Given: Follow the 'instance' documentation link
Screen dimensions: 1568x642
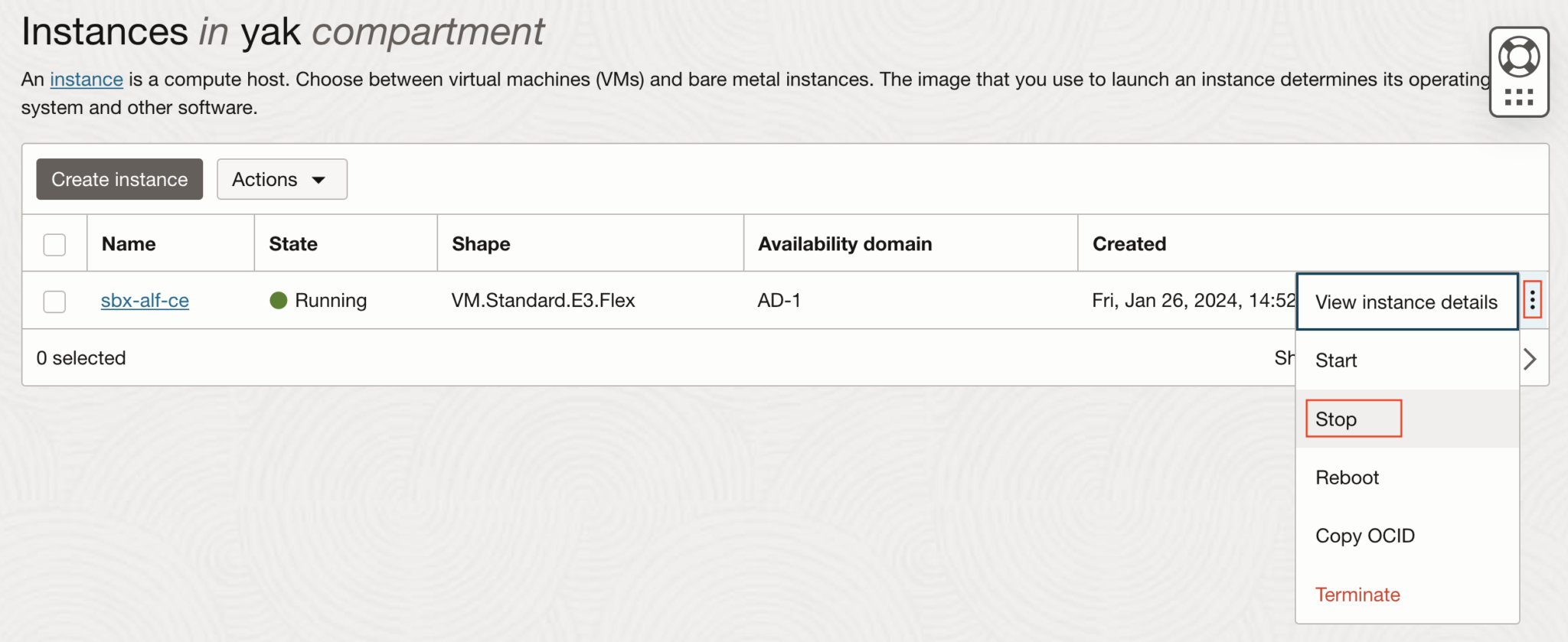Looking at the screenshot, I should pyautogui.click(x=87, y=80).
